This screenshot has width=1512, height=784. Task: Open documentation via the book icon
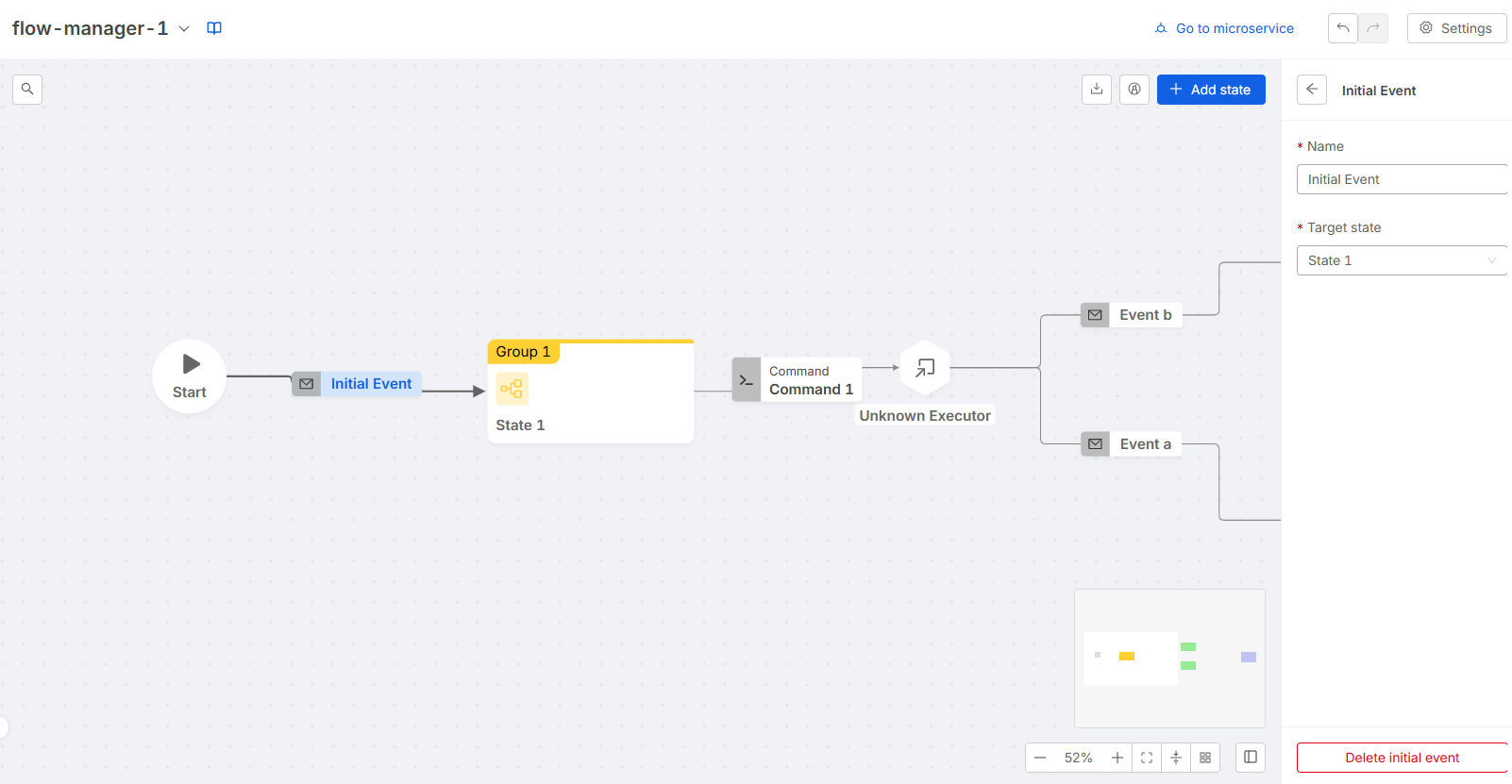214,28
